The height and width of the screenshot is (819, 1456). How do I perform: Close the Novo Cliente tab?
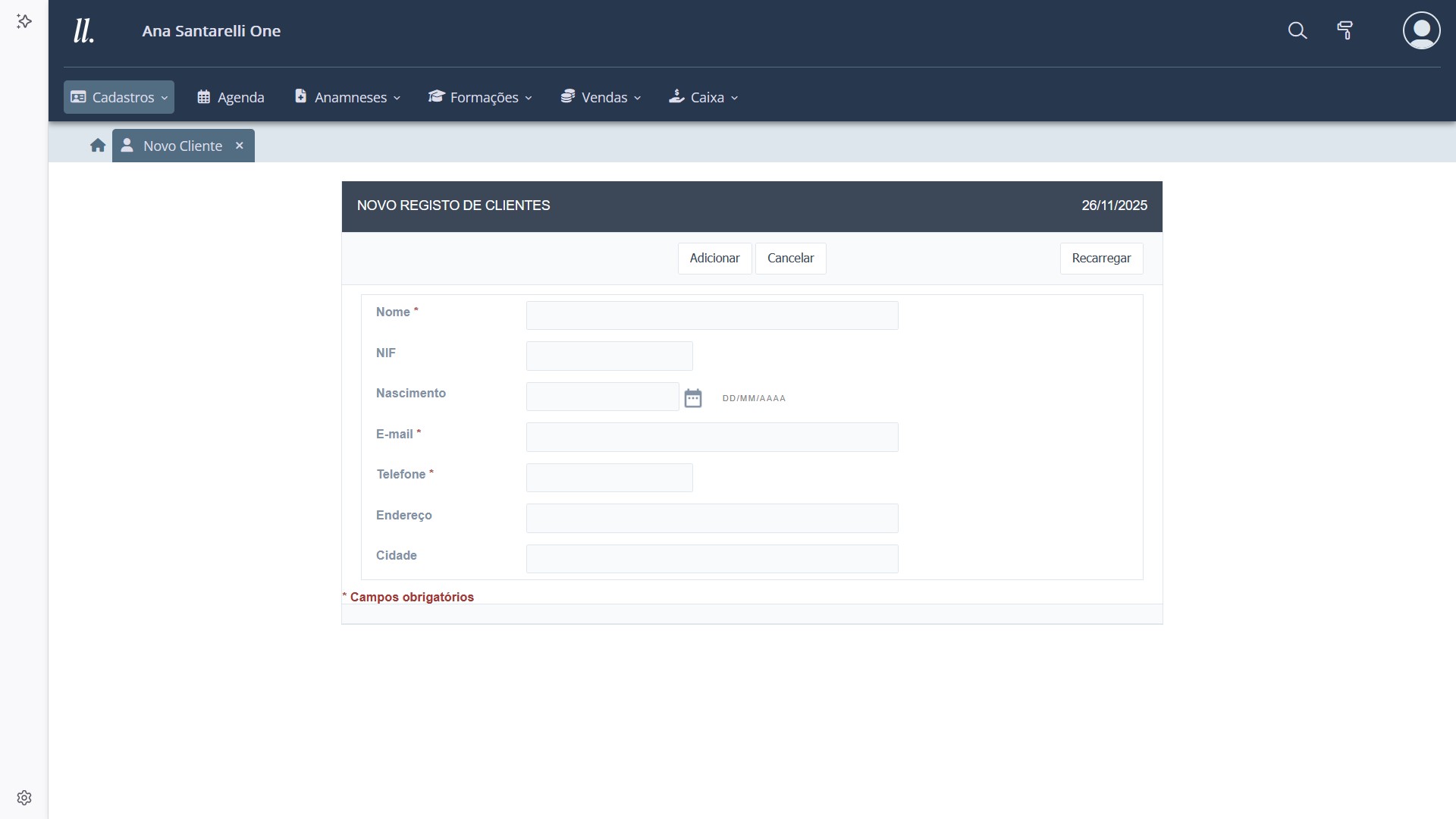(240, 146)
